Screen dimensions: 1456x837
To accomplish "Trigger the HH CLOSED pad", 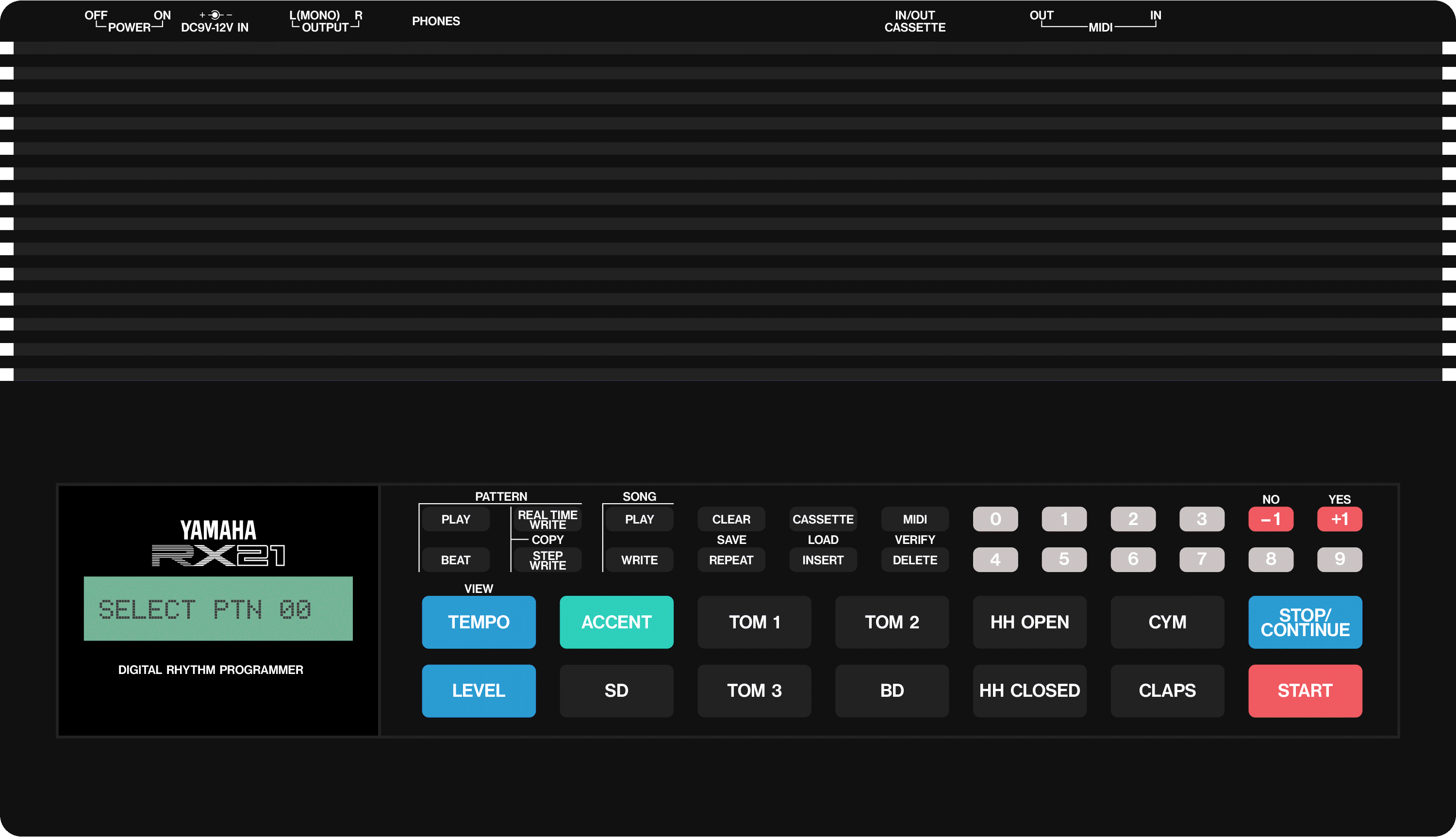I will point(1029,690).
